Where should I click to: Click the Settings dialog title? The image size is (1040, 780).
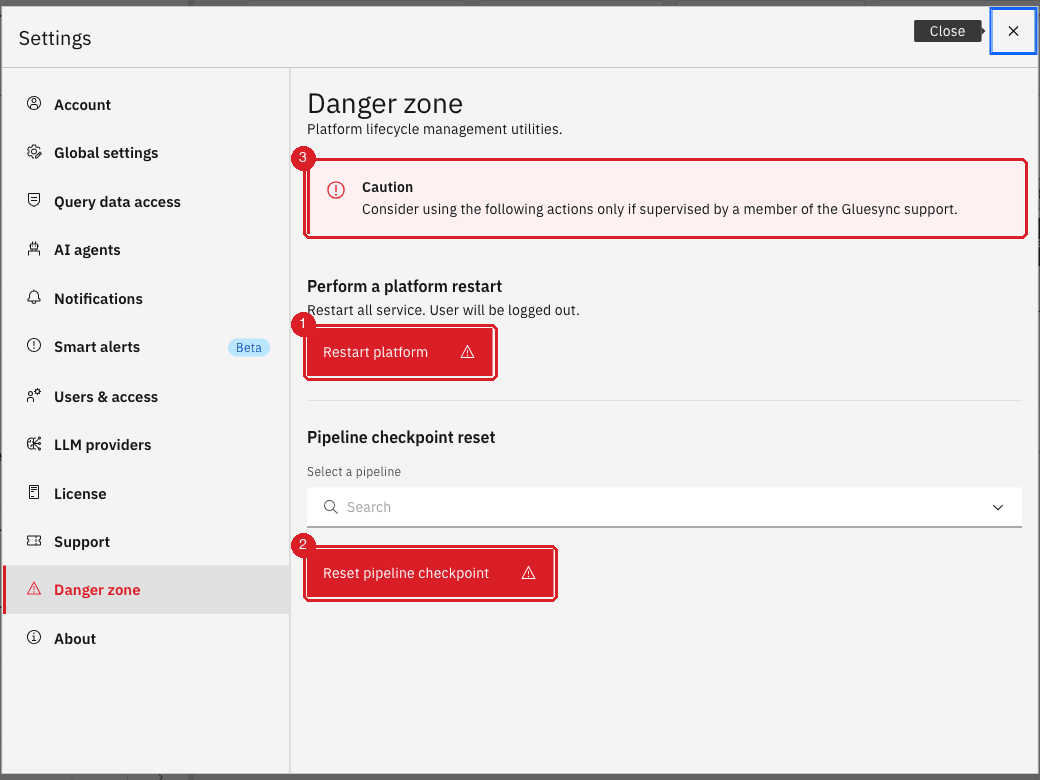tap(55, 38)
